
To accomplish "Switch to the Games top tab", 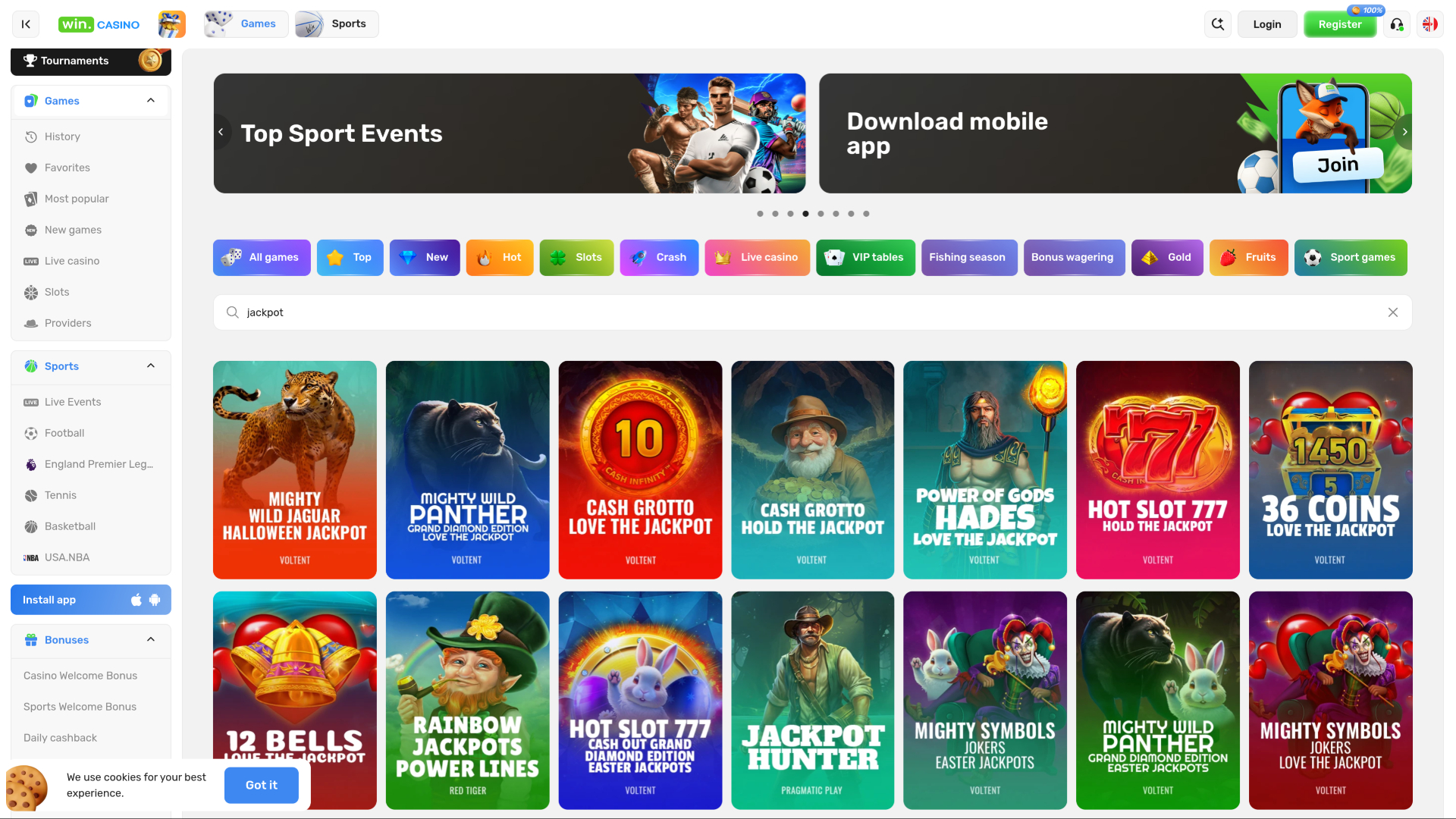I will point(246,24).
